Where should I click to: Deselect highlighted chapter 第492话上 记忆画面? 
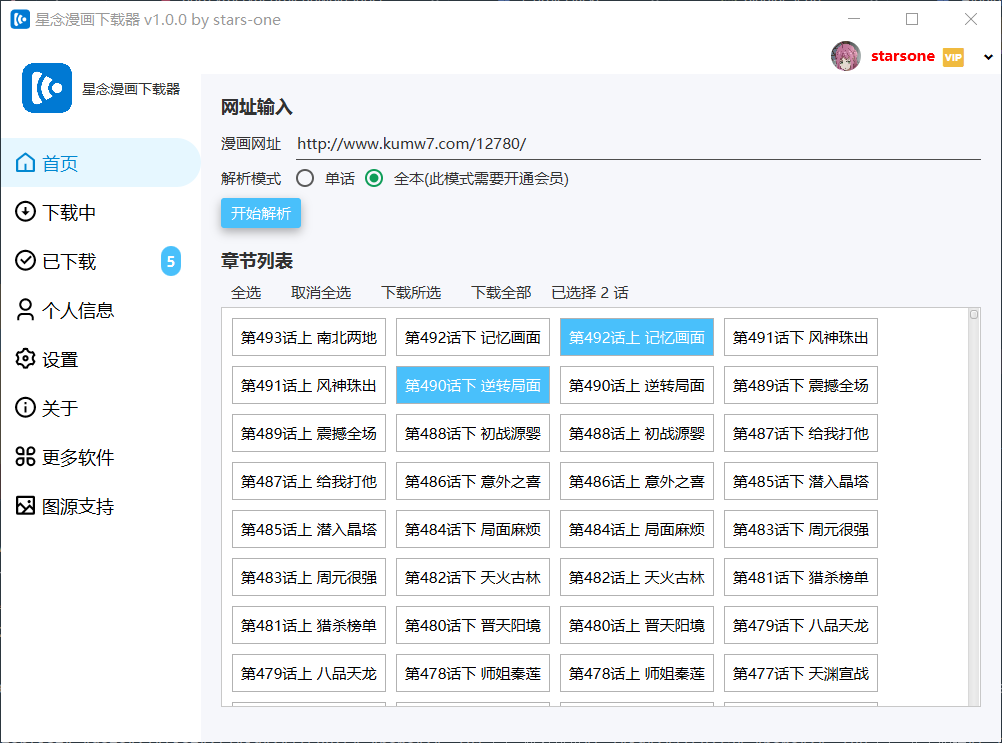click(x=636, y=337)
